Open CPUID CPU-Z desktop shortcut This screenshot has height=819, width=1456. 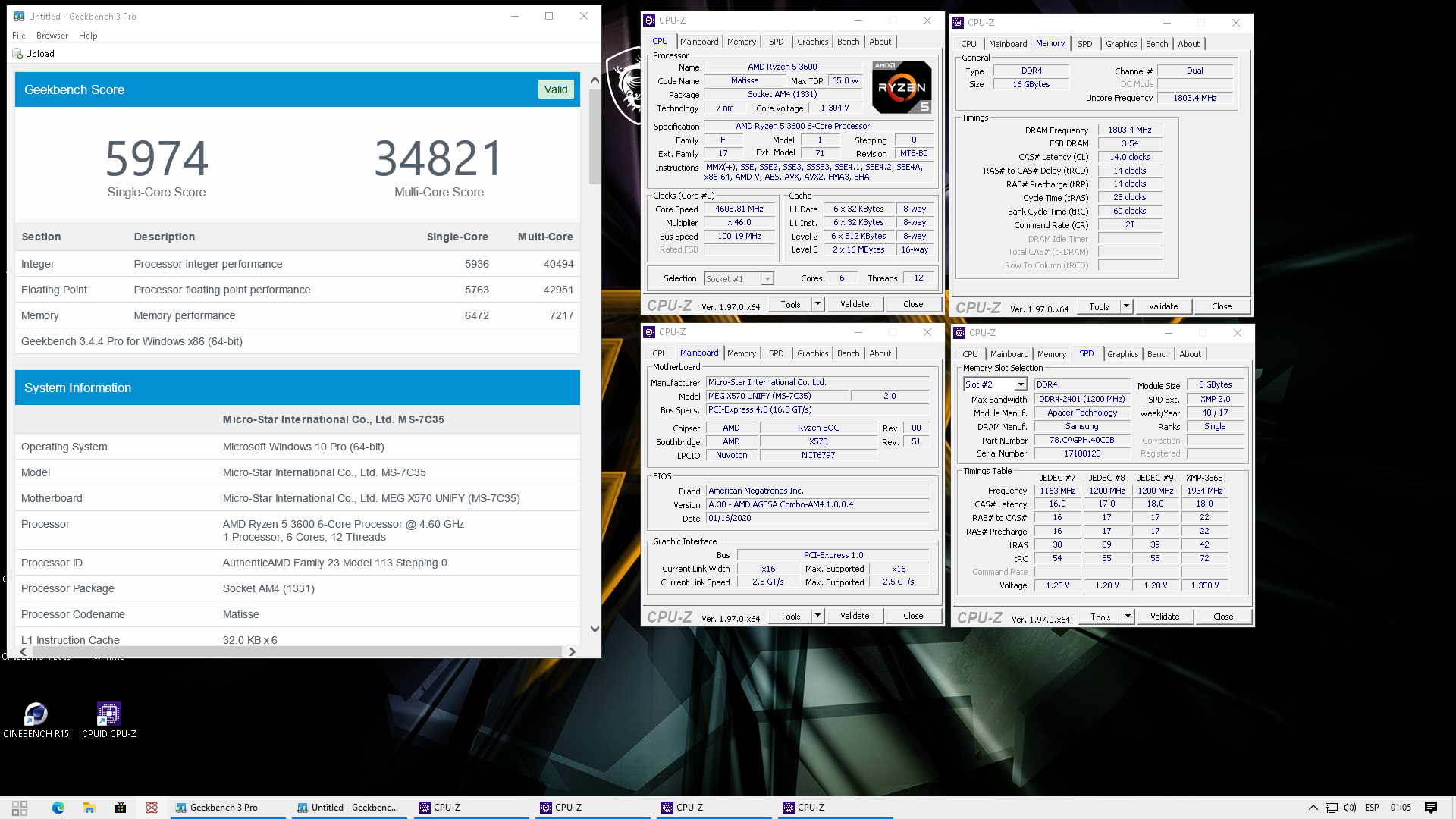(109, 720)
